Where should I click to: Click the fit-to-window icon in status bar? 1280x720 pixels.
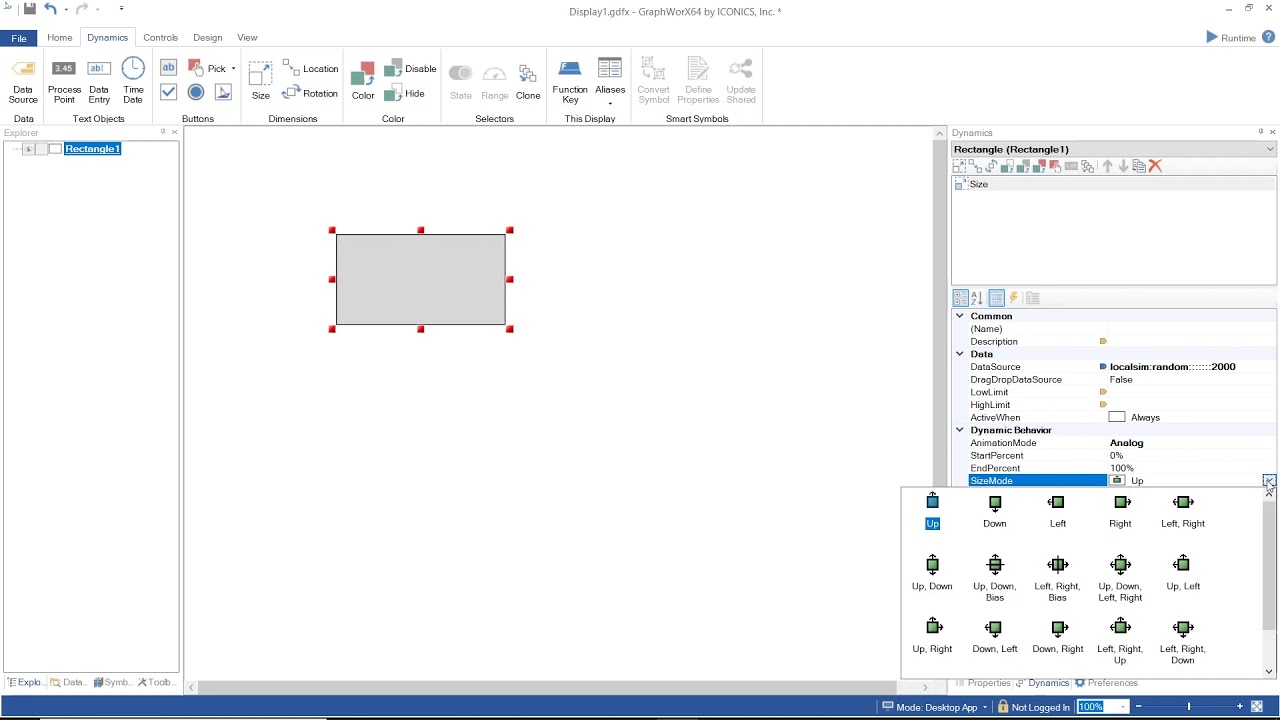tap(1257, 707)
